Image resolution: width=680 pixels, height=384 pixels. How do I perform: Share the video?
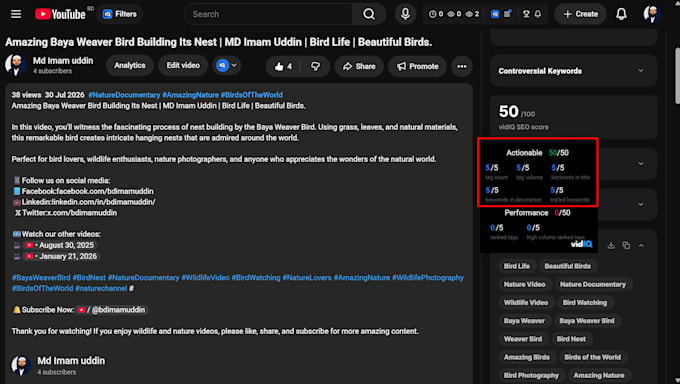point(359,66)
